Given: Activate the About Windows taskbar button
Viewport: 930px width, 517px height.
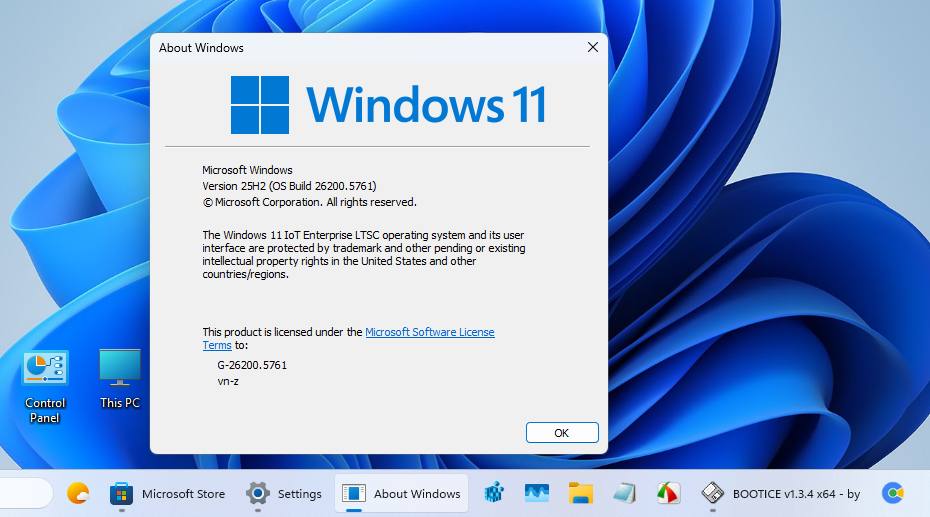Looking at the screenshot, I should 402,493.
